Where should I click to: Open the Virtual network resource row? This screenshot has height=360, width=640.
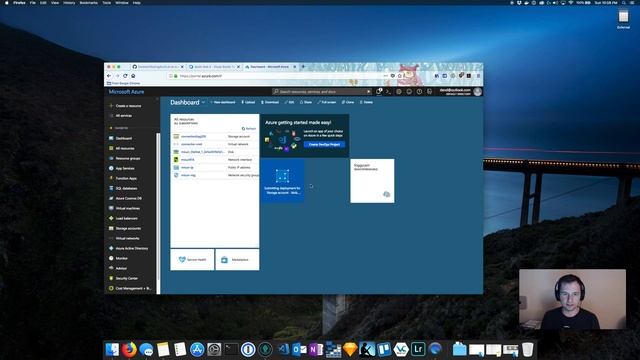[x=215, y=144]
